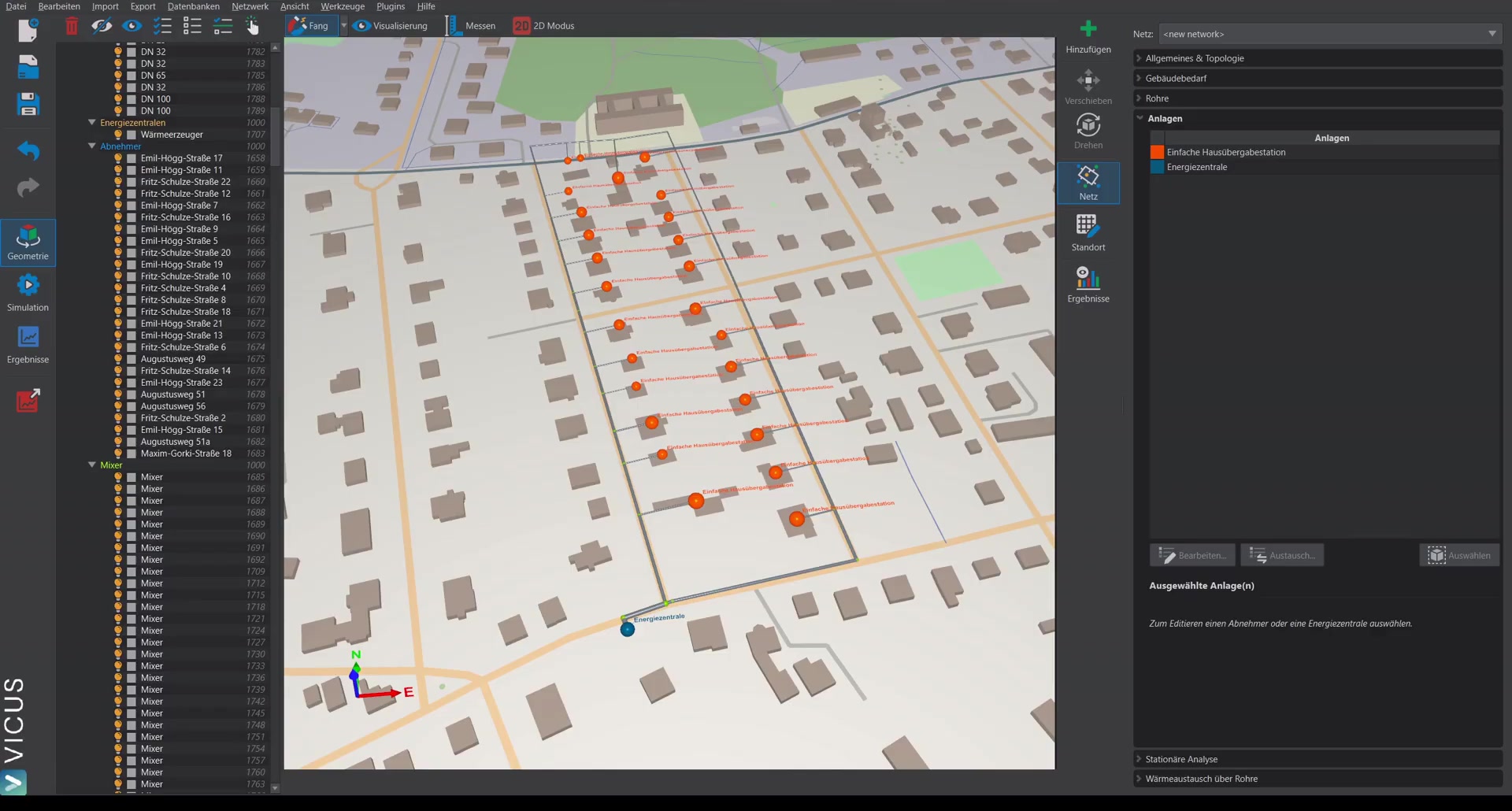Switch to 2D Modus
Image resolution: width=1512 pixels, height=811 pixels.
pyautogui.click(x=544, y=26)
